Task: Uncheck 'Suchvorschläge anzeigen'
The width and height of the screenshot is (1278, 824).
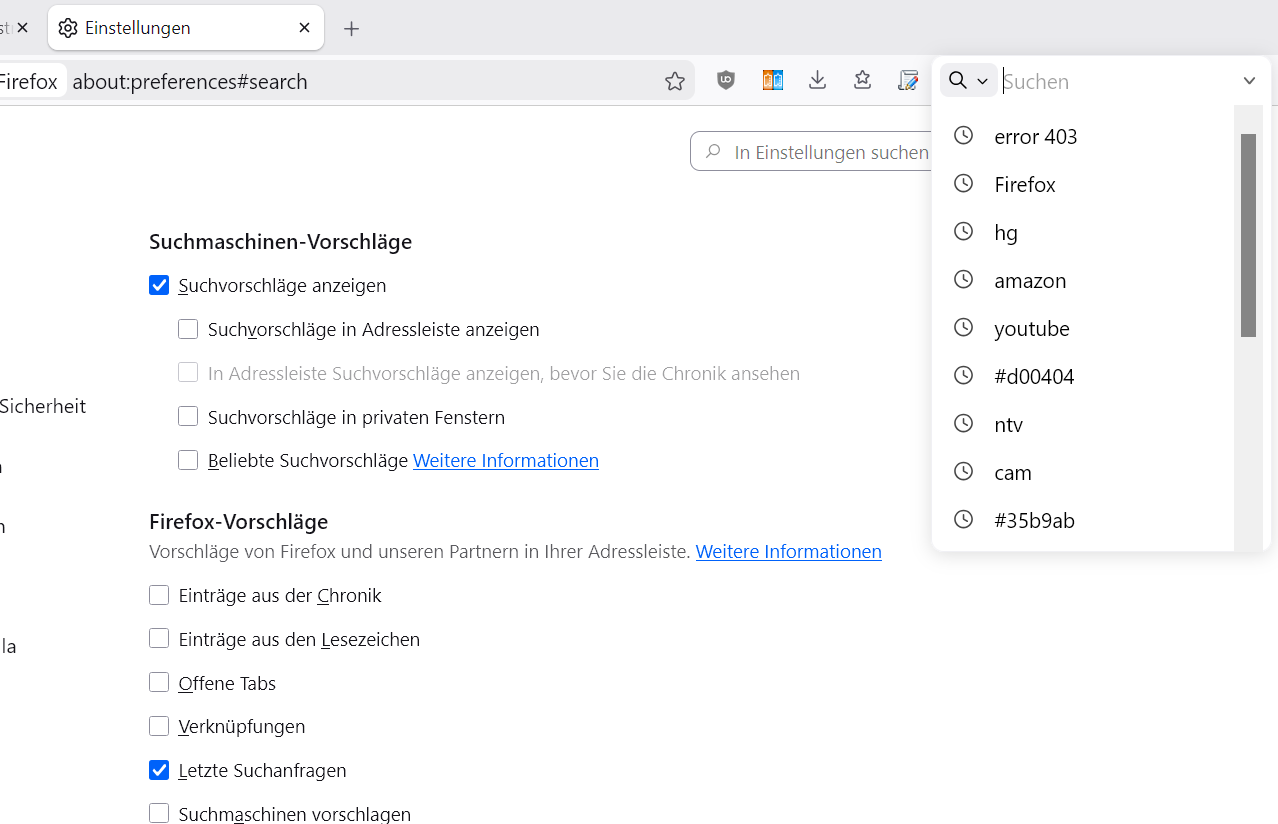Action: 159,286
